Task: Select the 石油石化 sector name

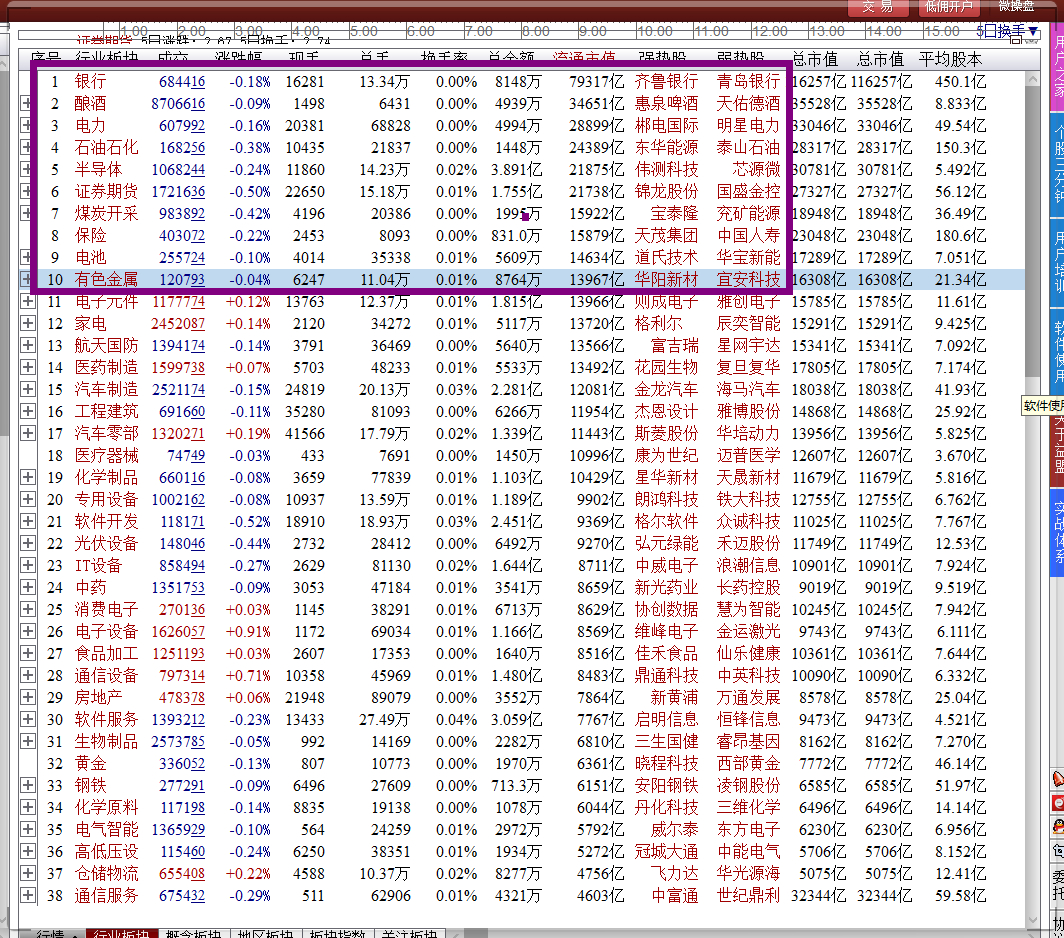Action: 106,147
